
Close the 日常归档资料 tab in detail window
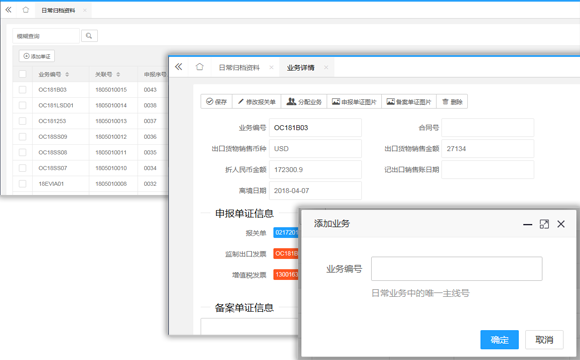pyautogui.click(x=272, y=67)
